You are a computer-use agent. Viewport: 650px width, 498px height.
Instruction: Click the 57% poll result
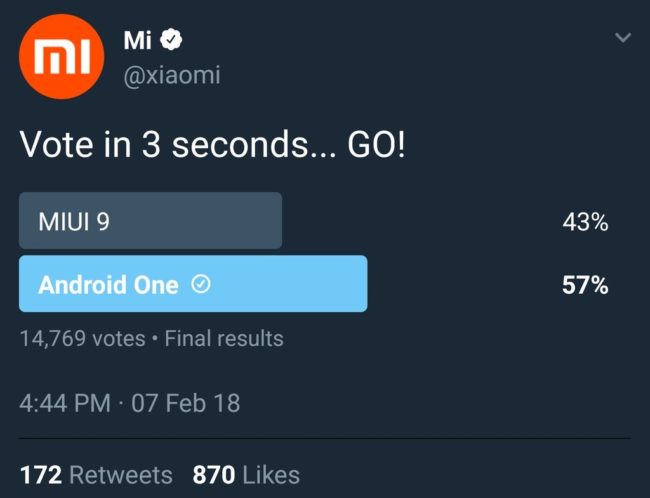tap(585, 285)
